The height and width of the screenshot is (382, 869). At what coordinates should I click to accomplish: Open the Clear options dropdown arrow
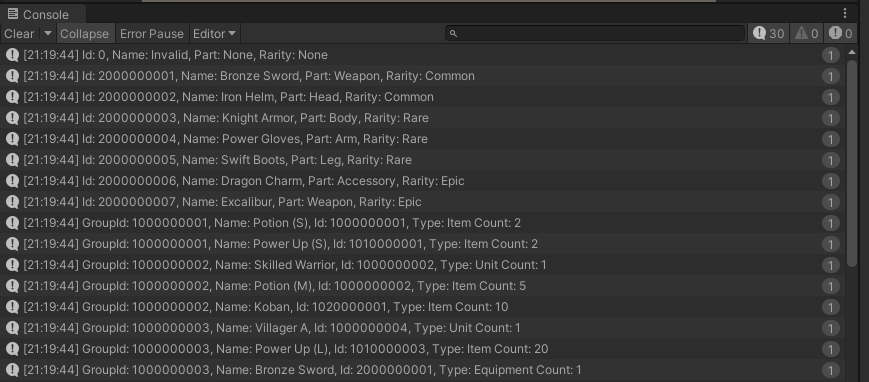[48, 34]
